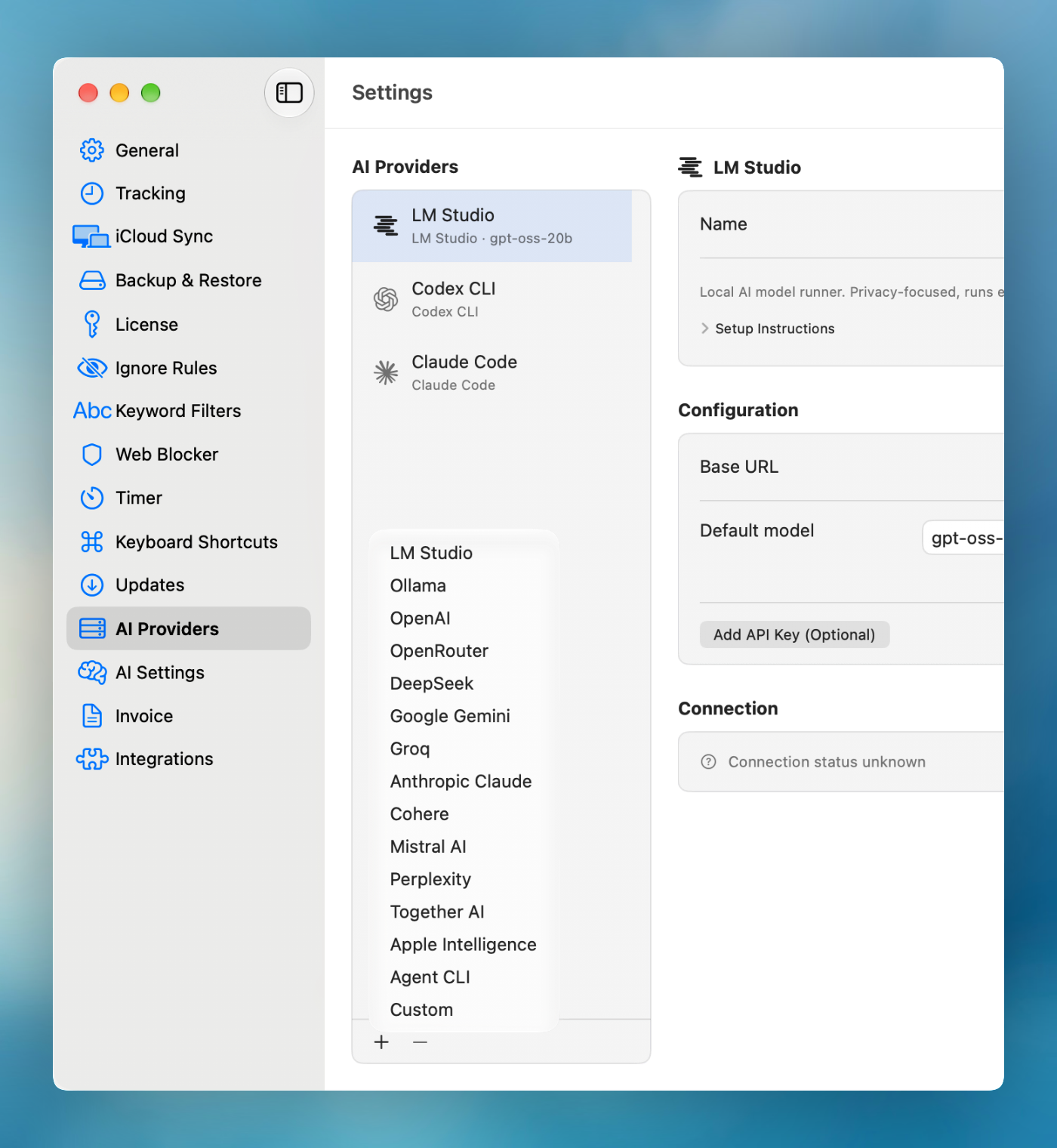
Task: Open Web Blocker shield icon
Action: point(92,455)
